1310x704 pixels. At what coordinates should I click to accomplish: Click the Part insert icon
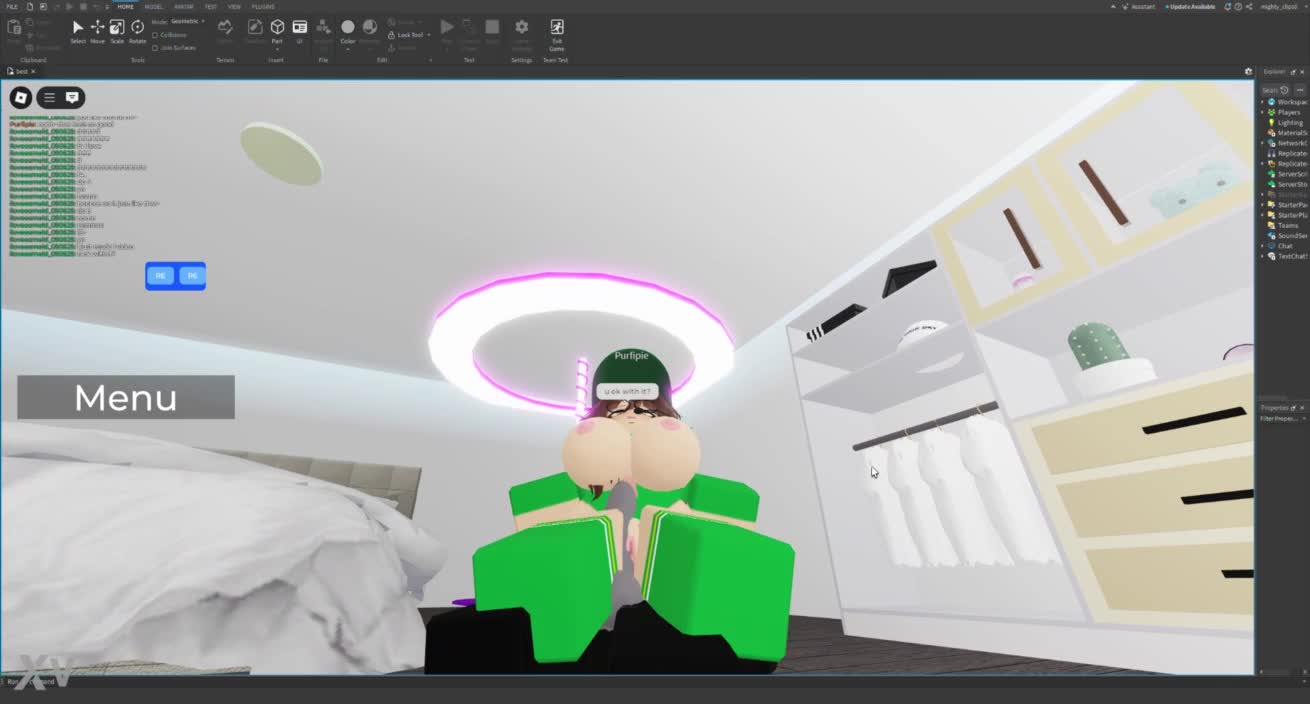coord(277,28)
